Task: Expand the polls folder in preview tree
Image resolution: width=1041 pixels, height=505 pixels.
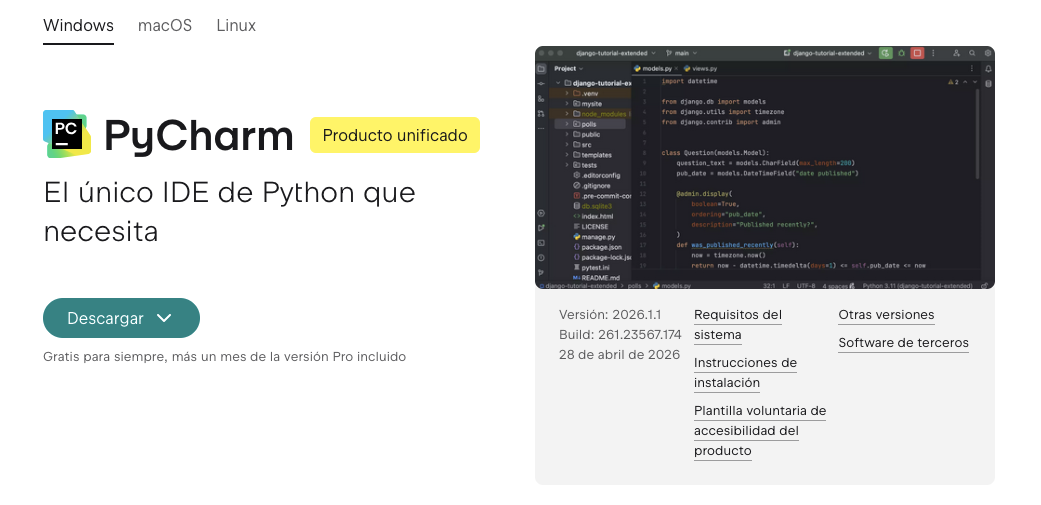Action: pyautogui.click(x=567, y=124)
